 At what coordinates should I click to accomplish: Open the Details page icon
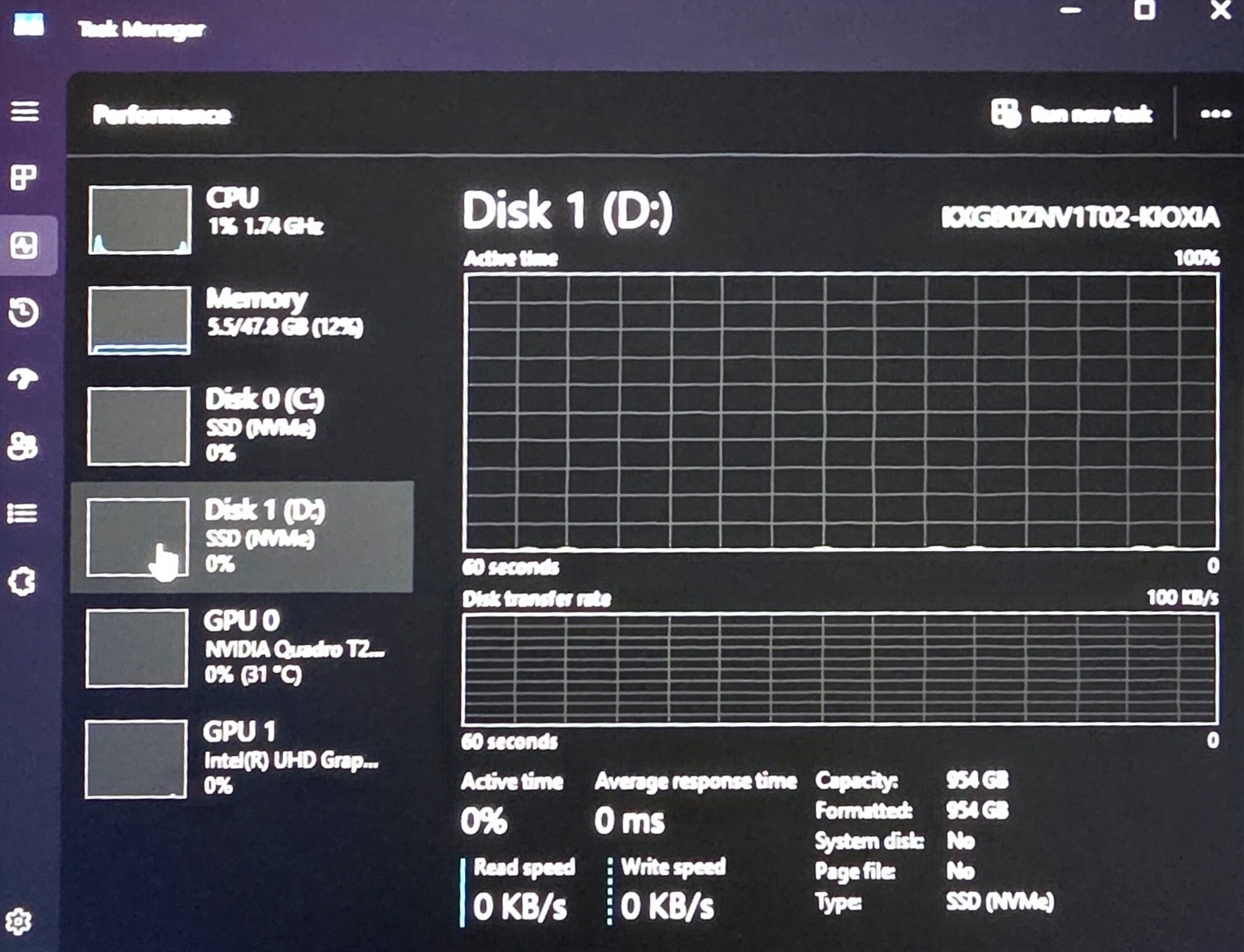click(23, 513)
